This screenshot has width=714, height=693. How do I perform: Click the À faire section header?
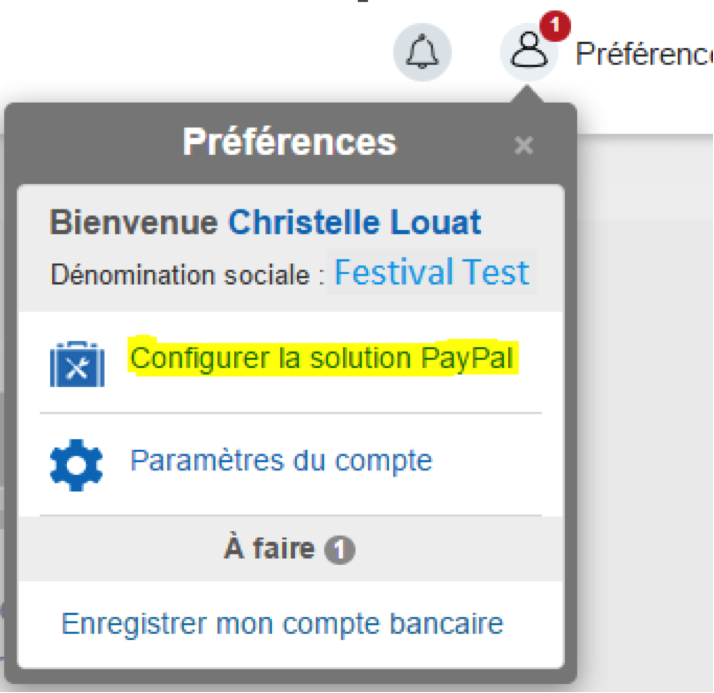tap(270, 549)
